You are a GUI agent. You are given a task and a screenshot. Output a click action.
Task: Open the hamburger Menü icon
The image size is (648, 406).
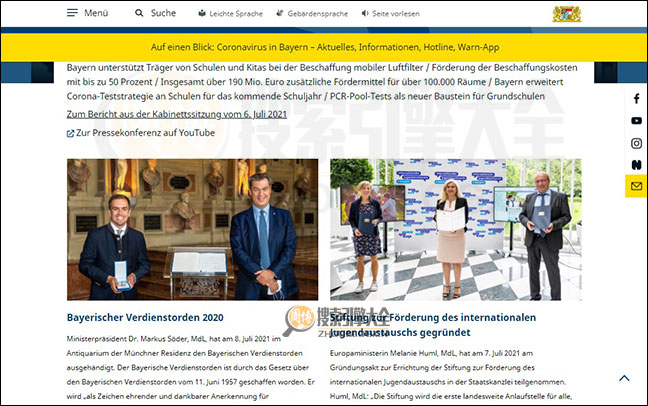point(72,13)
